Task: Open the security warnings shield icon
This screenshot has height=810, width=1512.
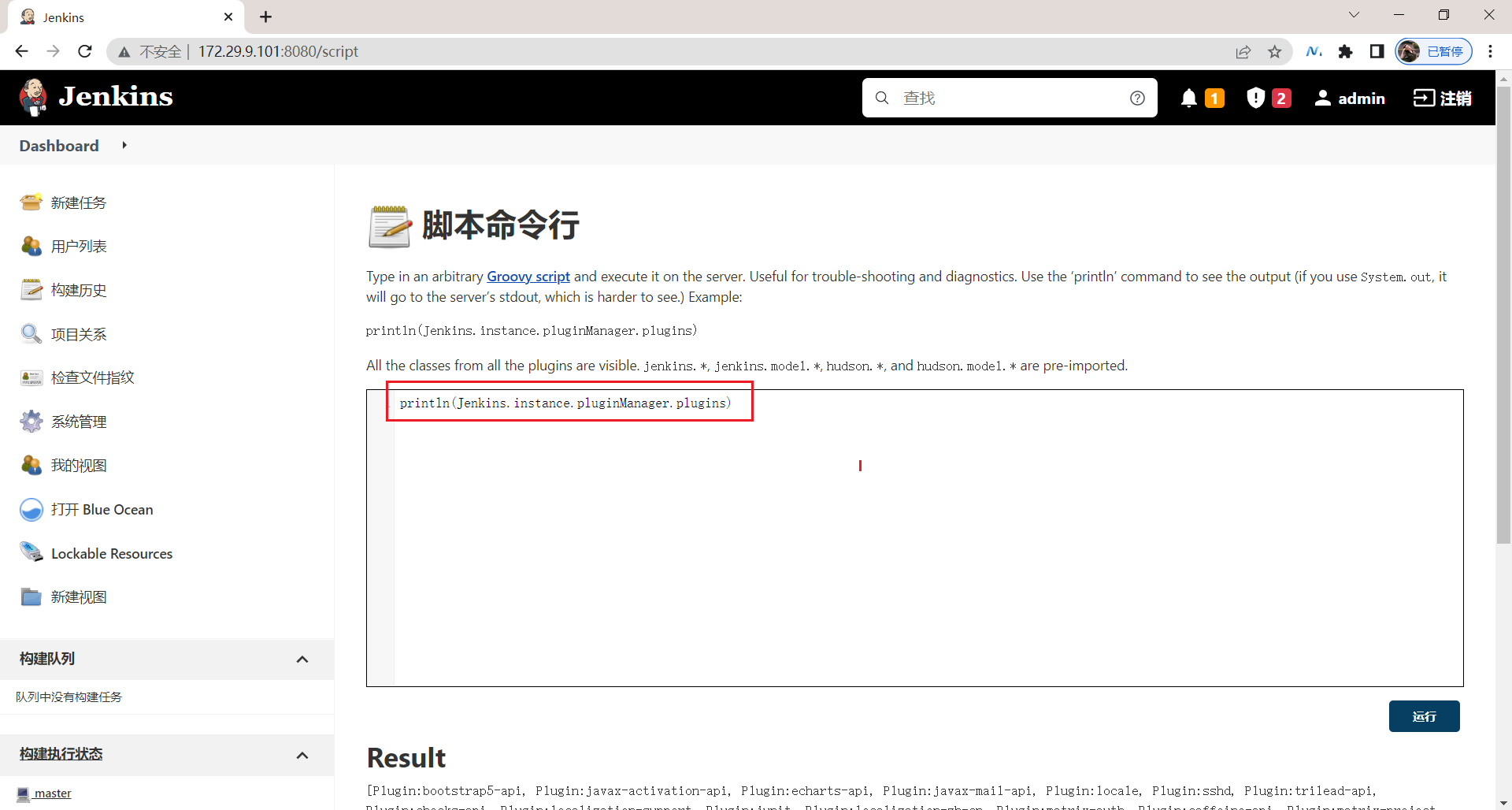Action: point(1256,98)
